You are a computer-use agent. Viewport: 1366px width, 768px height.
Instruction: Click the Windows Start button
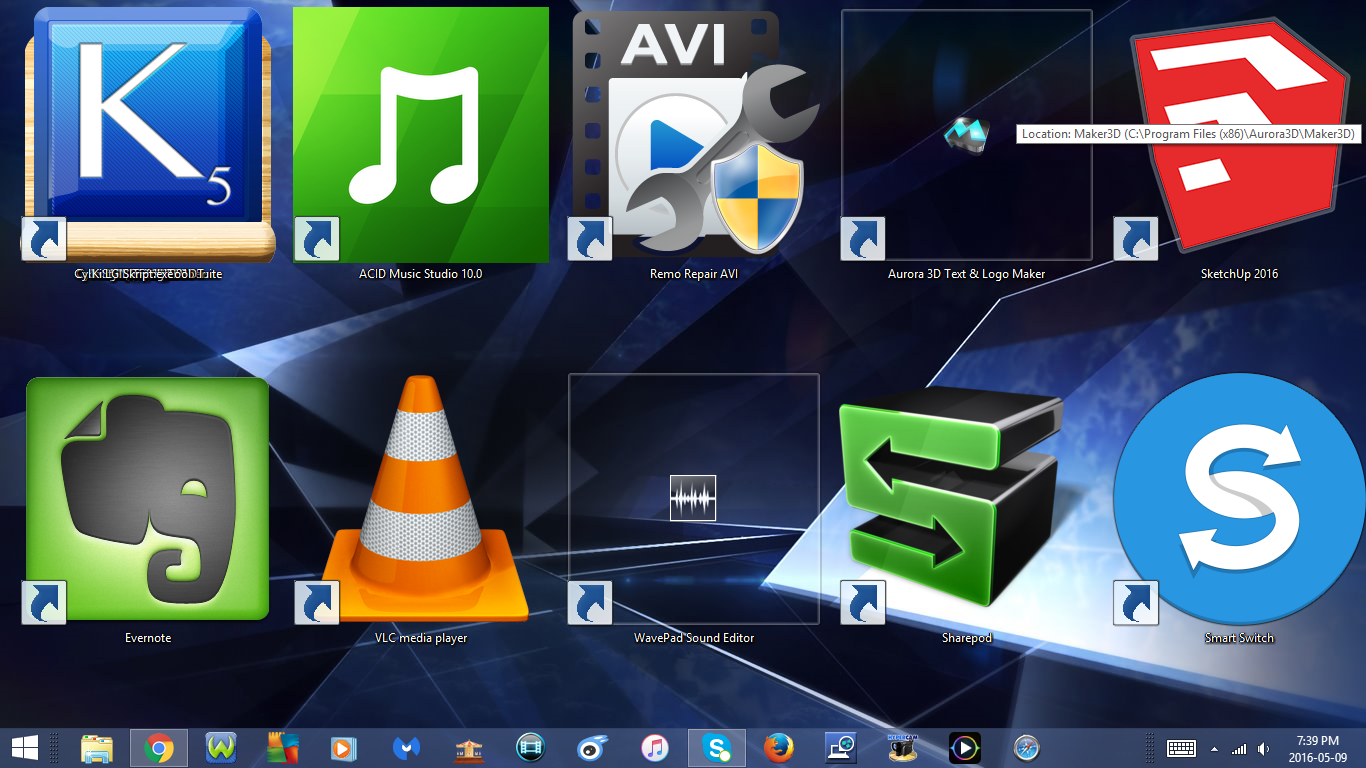(x=25, y=747)
